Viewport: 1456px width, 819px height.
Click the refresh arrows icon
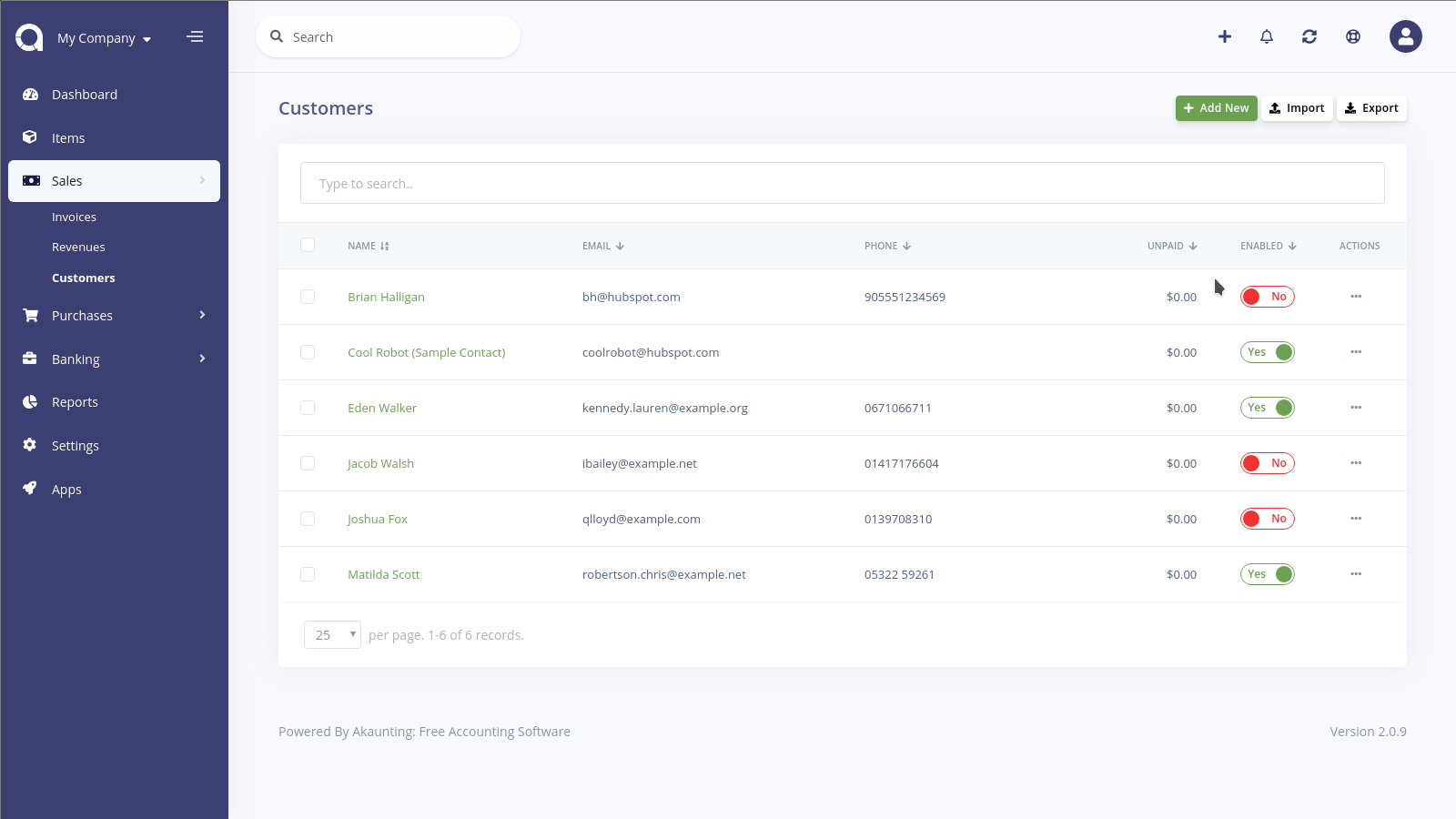click(1309, 36)
